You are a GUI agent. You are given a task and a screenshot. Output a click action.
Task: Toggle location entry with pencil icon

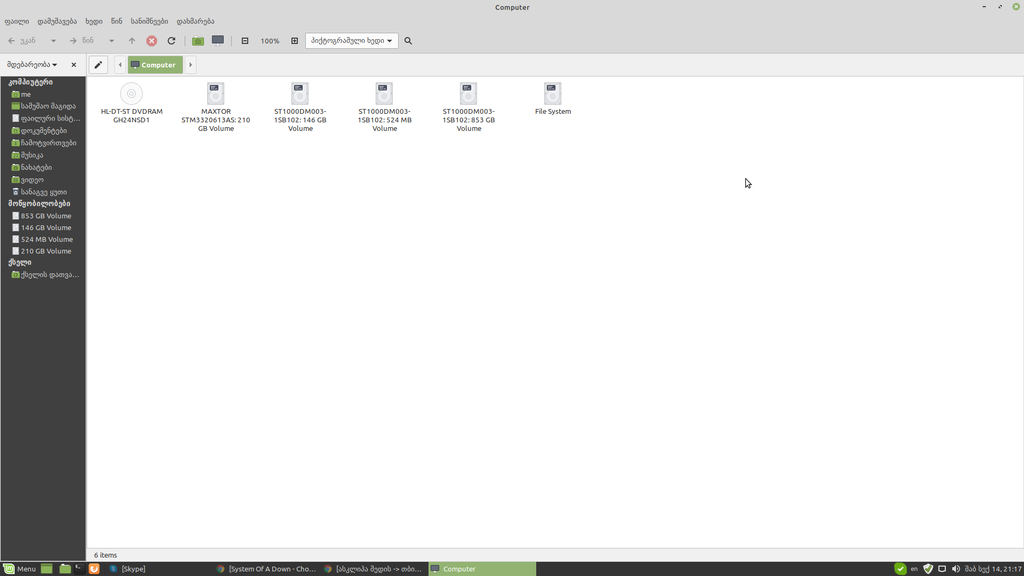(x=98, y=65)
